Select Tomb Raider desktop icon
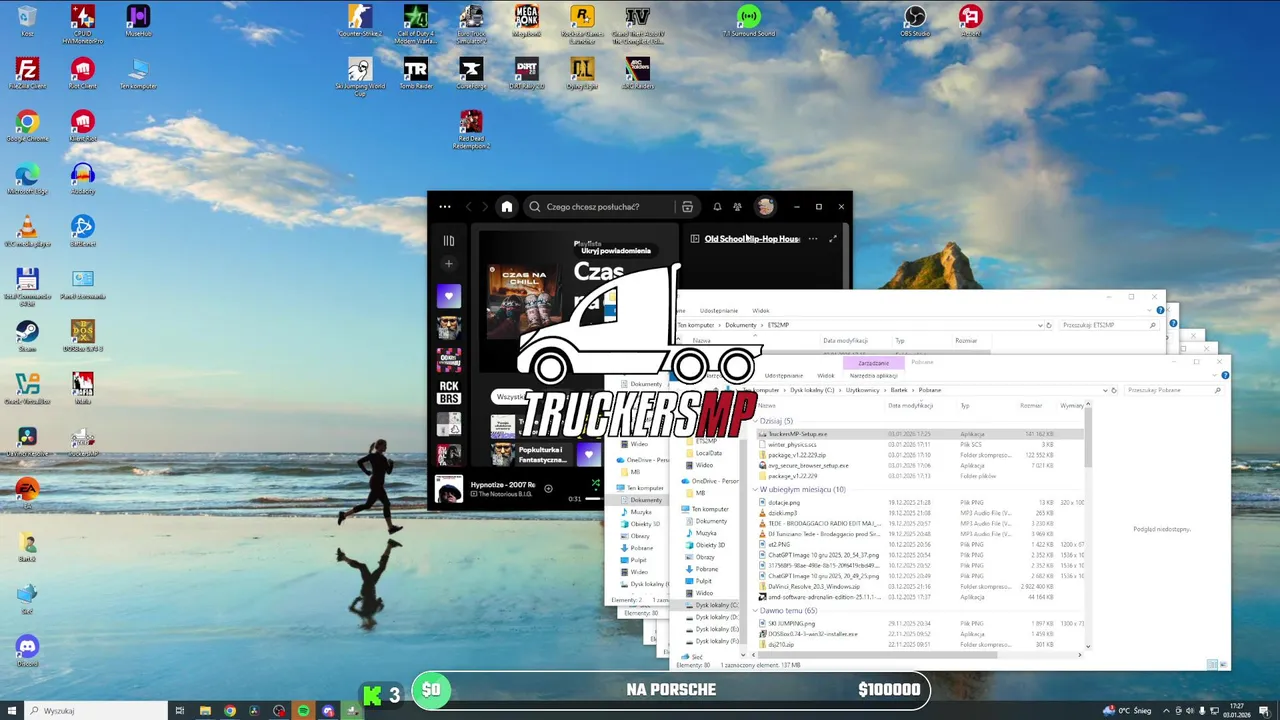1280x720 pixels. (x=415, y=73)
